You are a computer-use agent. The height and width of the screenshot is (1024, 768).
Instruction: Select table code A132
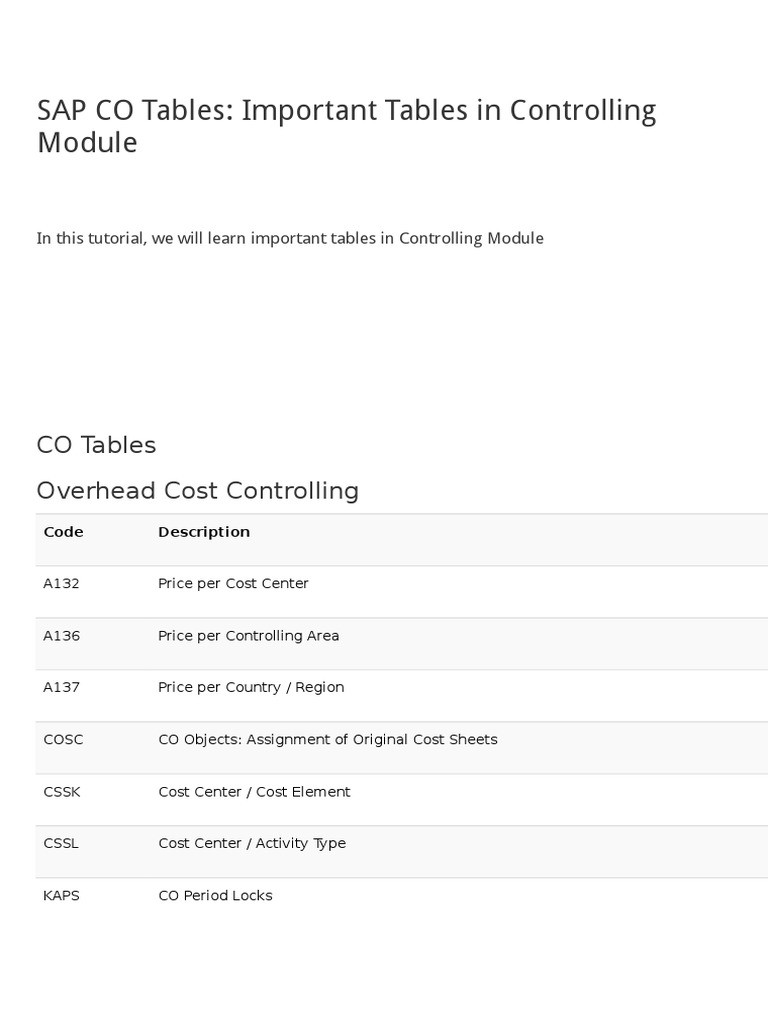click(x=61, y=584)
